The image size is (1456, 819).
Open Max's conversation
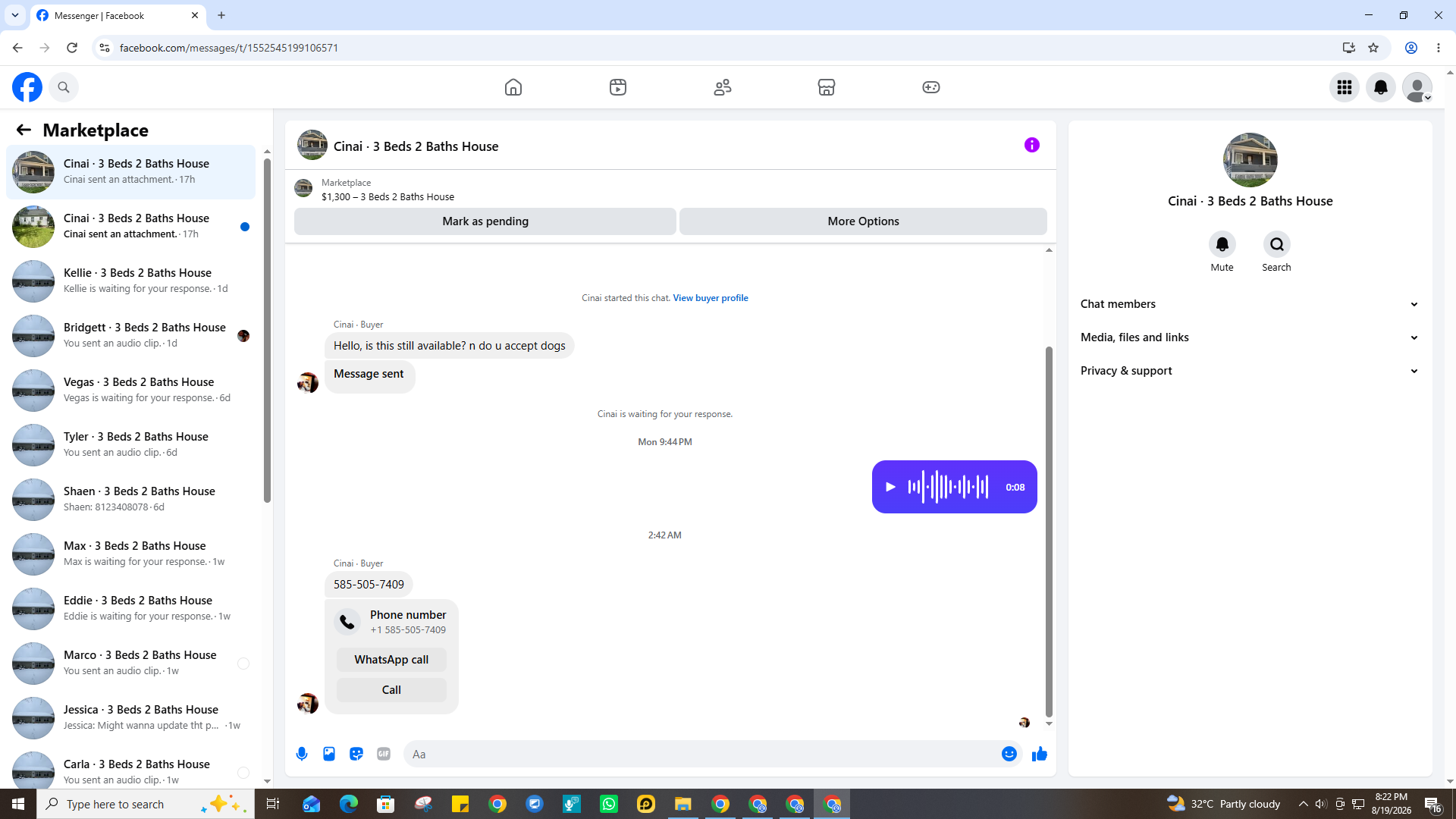click(x=131, y=554)
